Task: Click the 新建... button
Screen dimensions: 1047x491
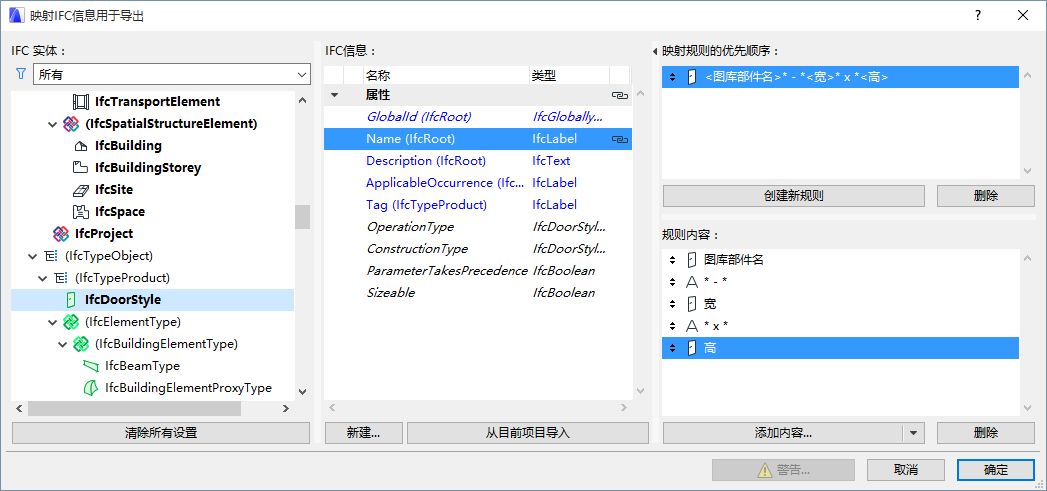Action: pyautogui.click(x=364, y=433)
